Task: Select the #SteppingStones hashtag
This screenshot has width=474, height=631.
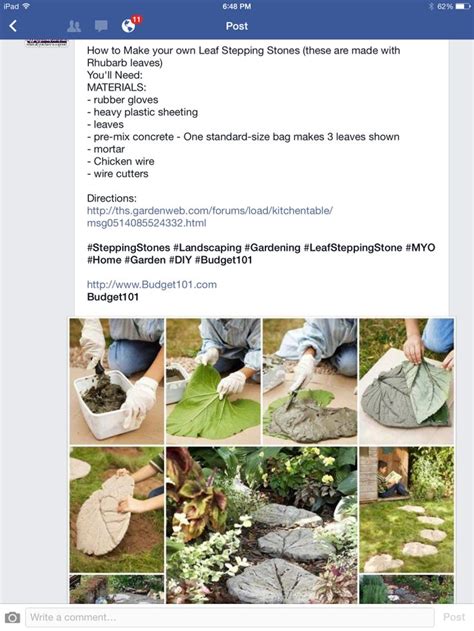Action: coord(128,247)
